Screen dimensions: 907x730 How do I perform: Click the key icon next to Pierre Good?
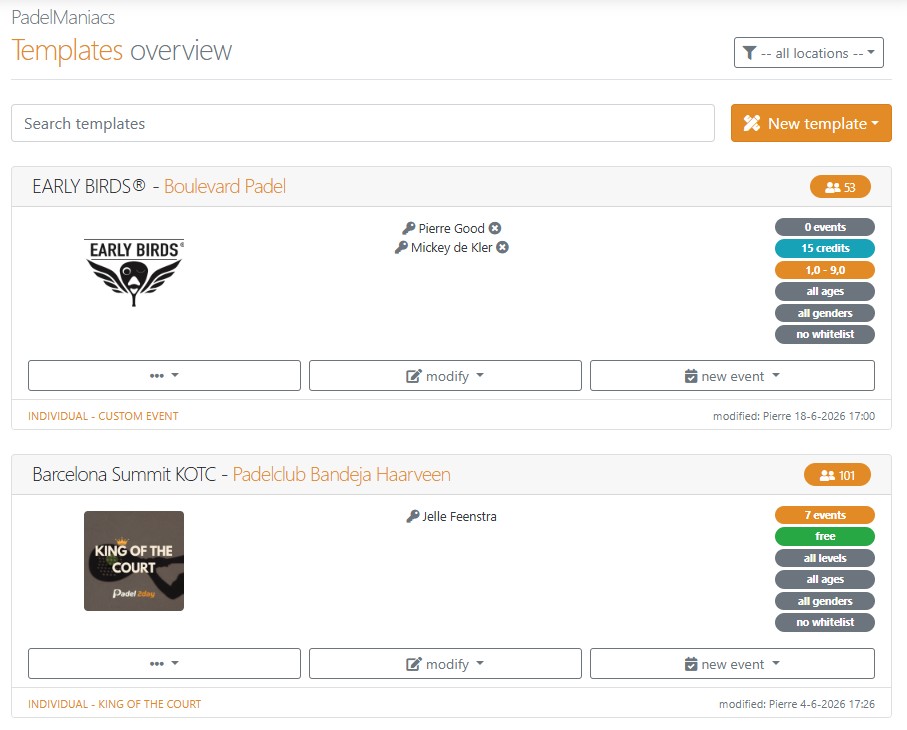[409, 228]
